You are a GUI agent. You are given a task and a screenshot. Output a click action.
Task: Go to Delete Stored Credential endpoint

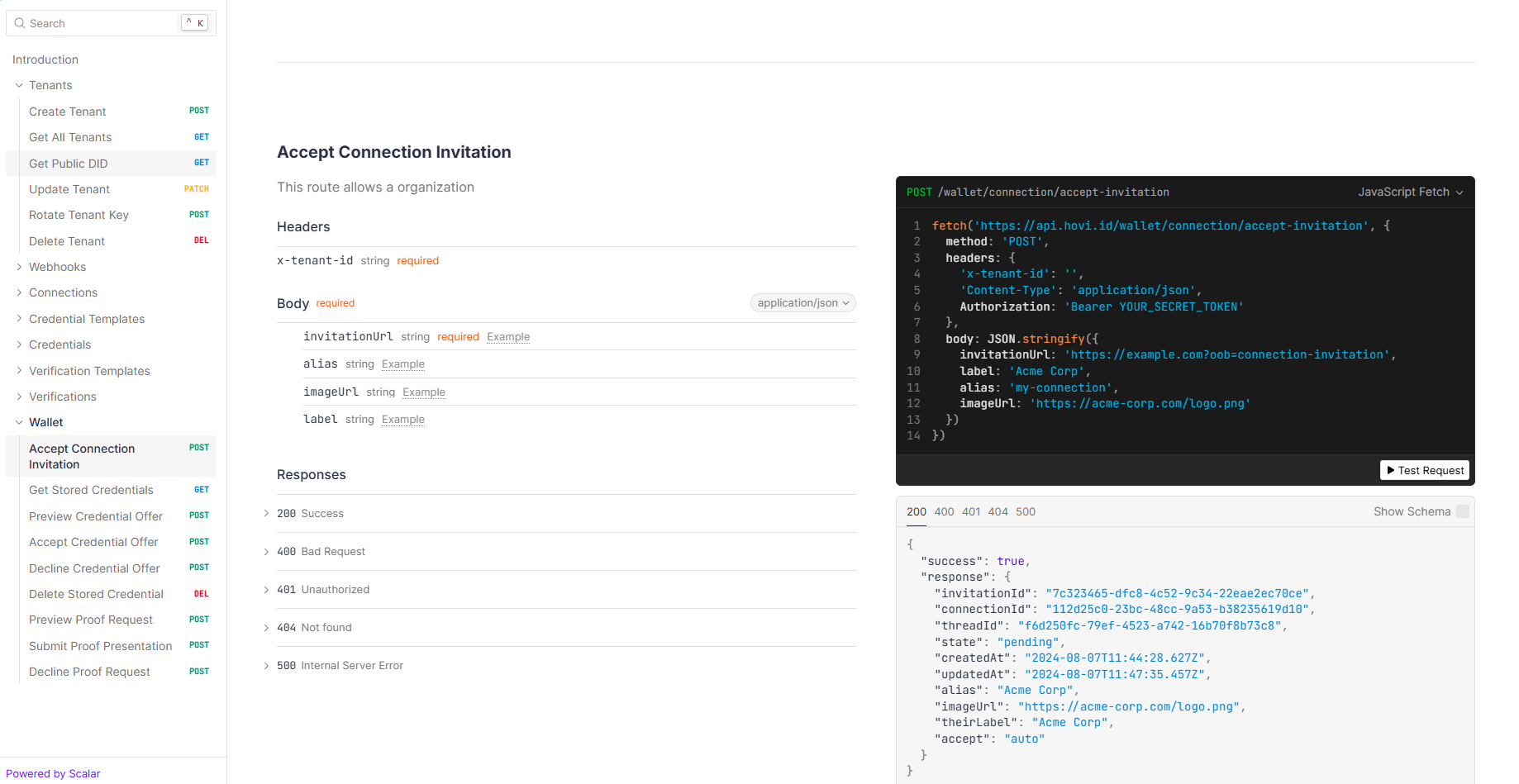coord(96,594)
